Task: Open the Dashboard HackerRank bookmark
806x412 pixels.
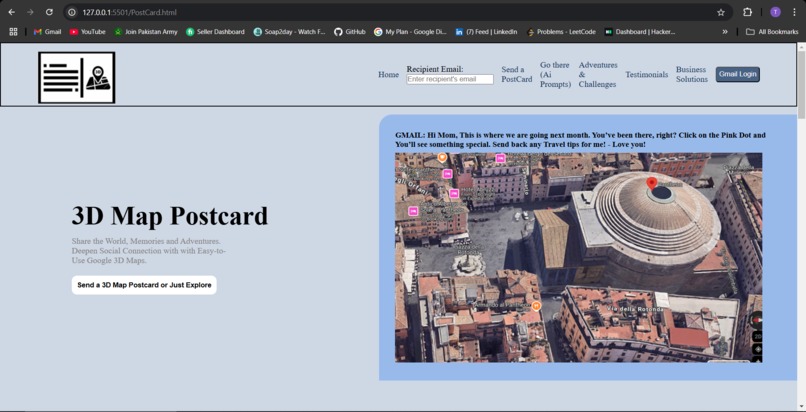Action: coord(640,32)
